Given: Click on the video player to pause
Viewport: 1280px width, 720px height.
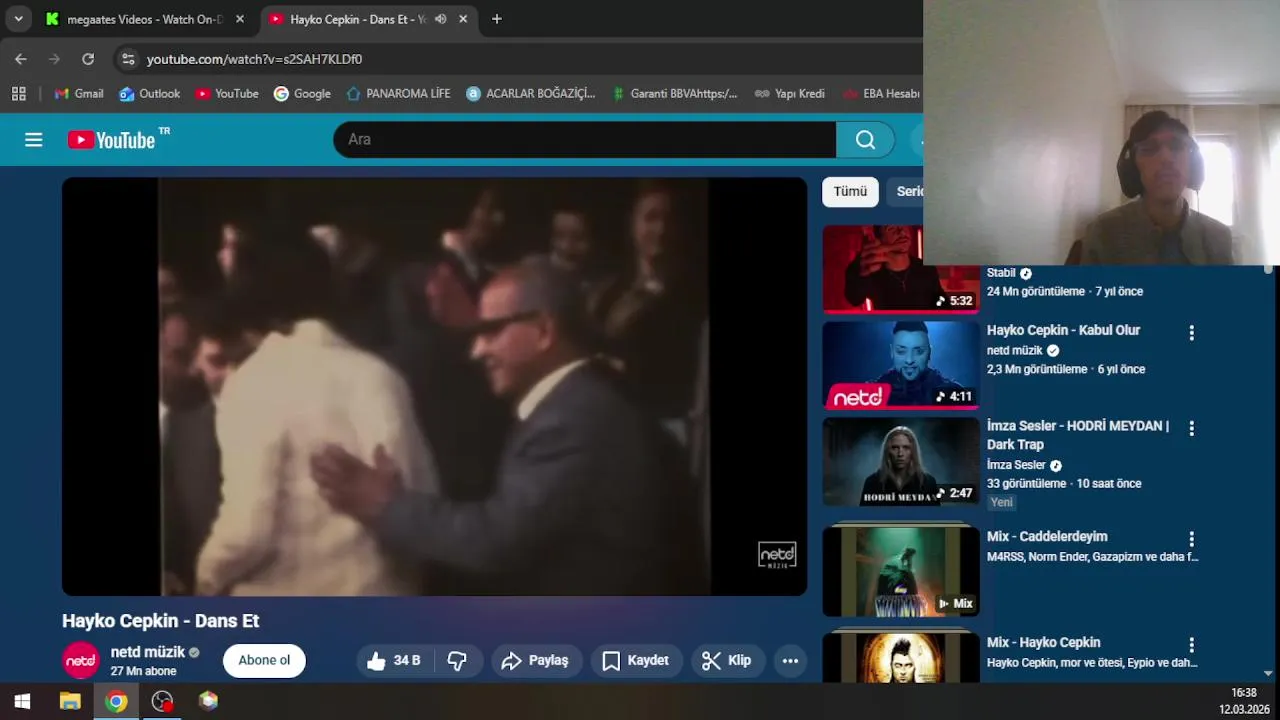Looking at the screenshot, I should [x=434, y=386].
